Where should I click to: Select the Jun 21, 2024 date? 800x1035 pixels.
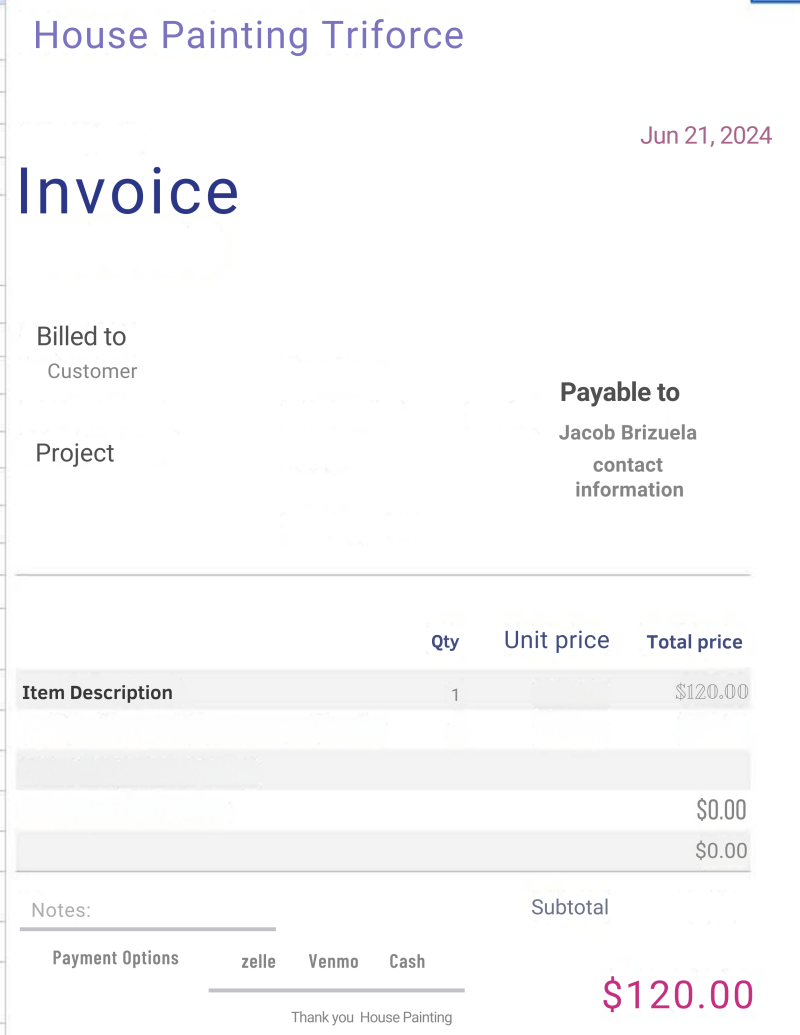(x=706, y=135)
